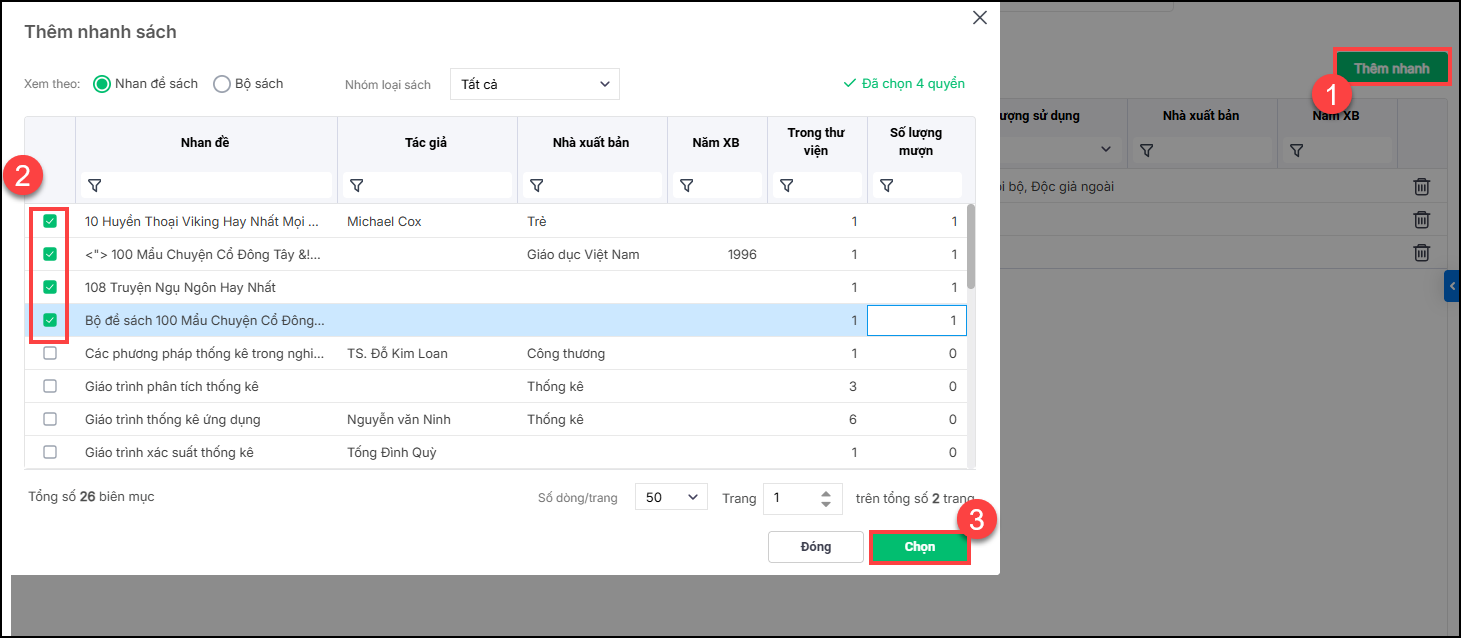The image size is (1461, 638).
Task: Click filter icon under Nhan đề column
Action: coord(95,186)
